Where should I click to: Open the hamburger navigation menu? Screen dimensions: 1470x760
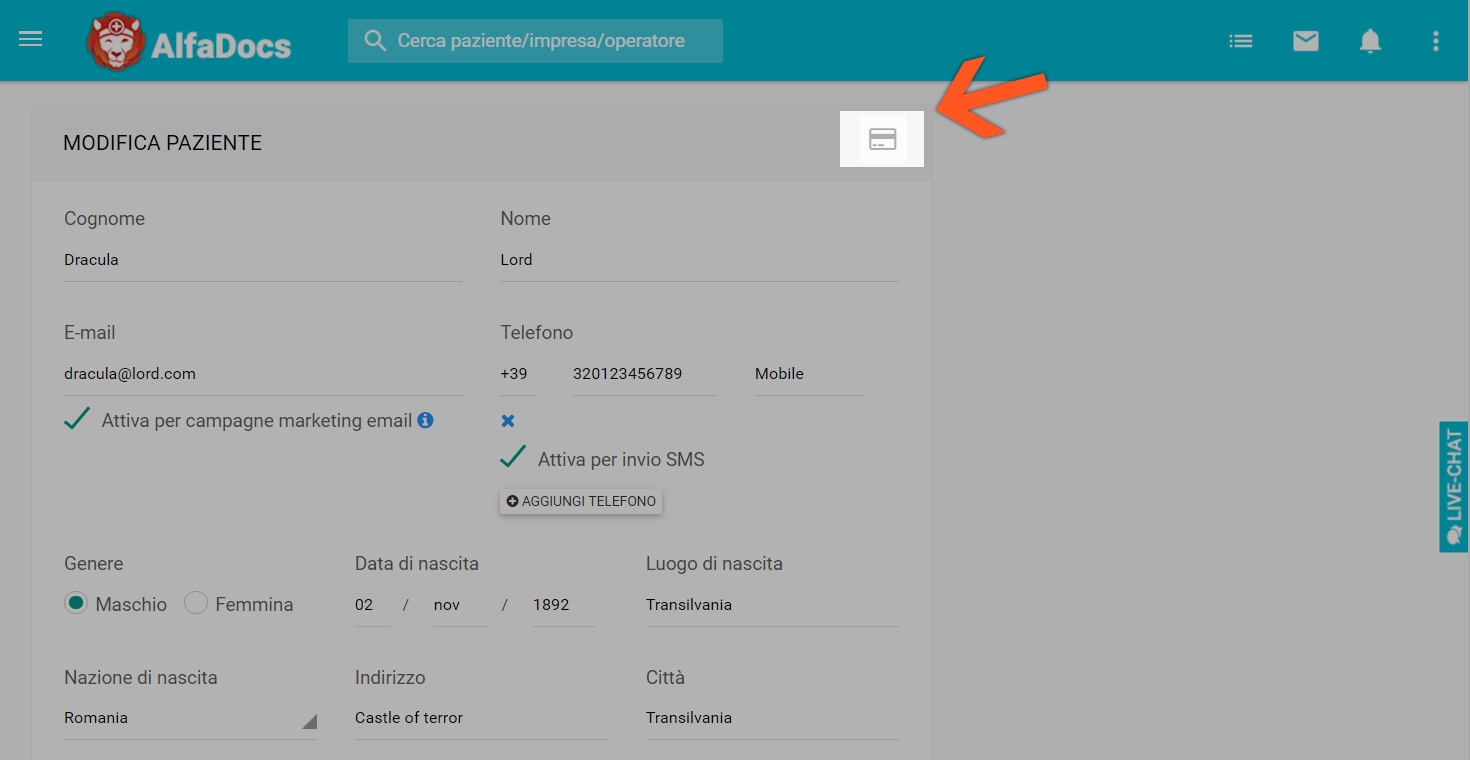click(31, 40)
